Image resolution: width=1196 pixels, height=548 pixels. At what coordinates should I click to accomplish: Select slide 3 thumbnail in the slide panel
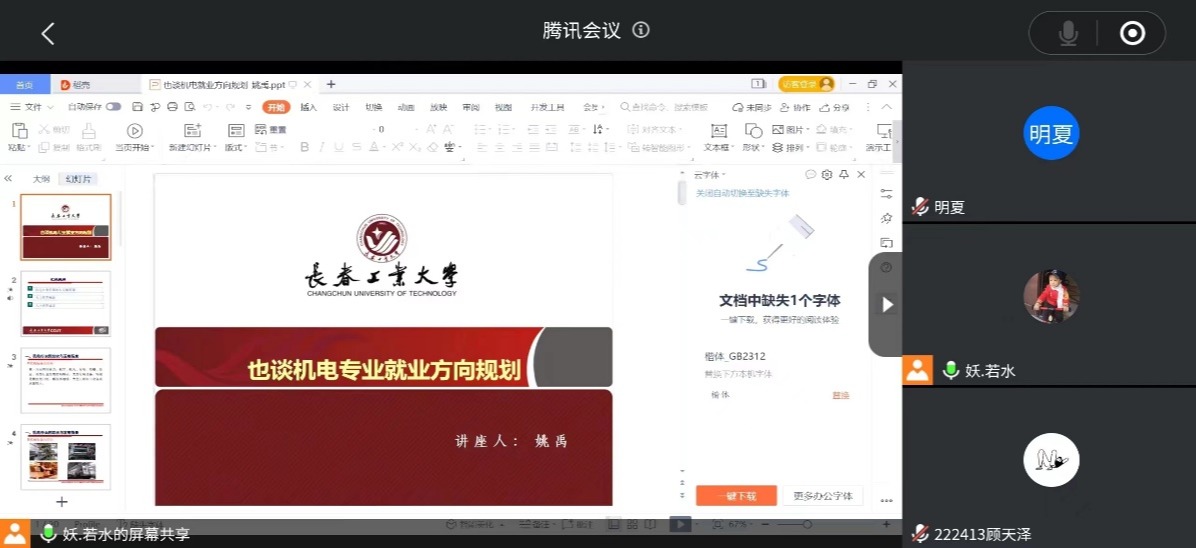point(66,380)
